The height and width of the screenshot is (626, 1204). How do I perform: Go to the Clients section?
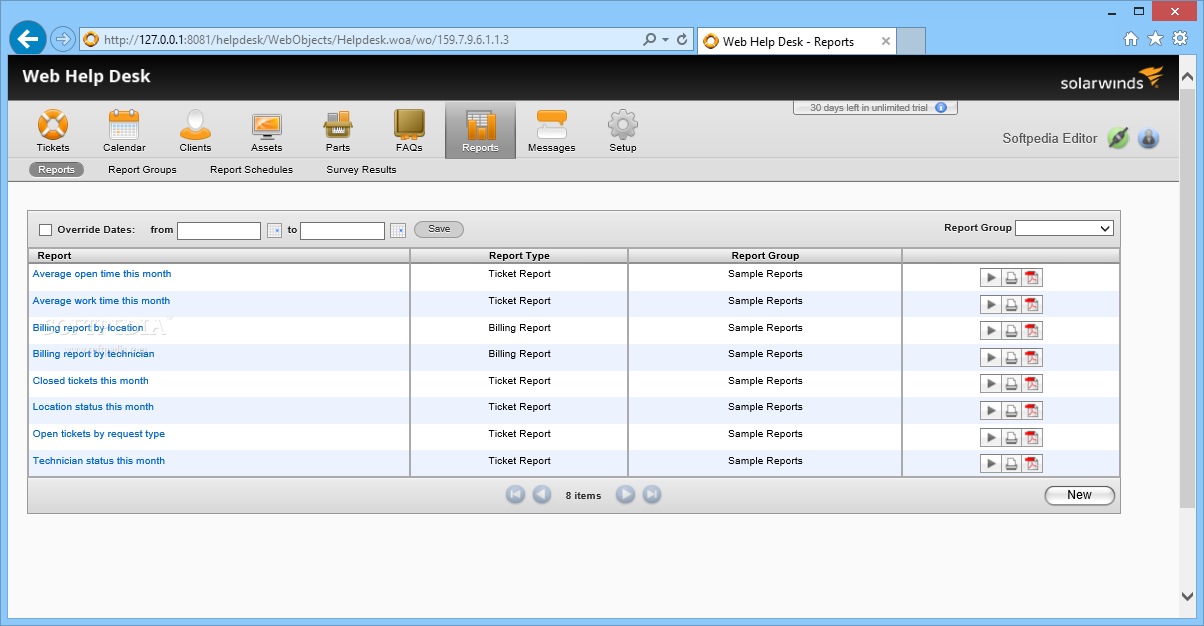195,131
